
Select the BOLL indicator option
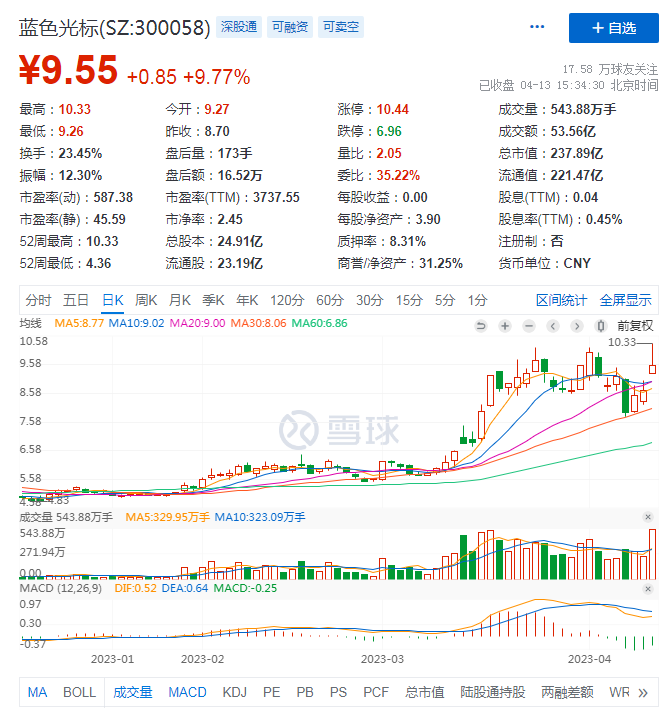coord(79,693)
